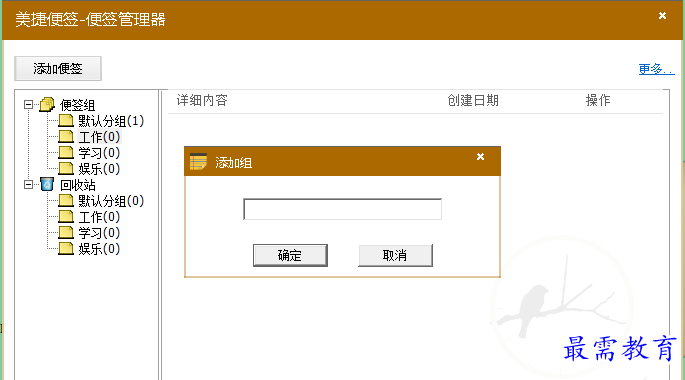Click the 回收站 root label
The image size is (685, 380).
(78, 185)
